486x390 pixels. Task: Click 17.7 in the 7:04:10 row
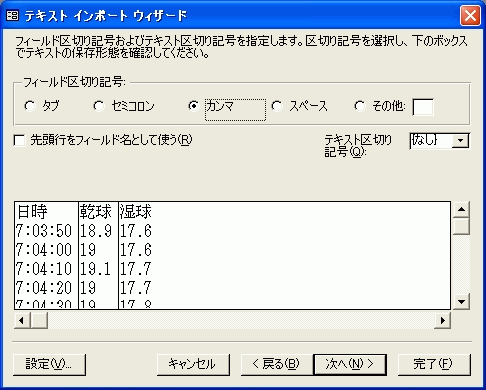point(136,269)
